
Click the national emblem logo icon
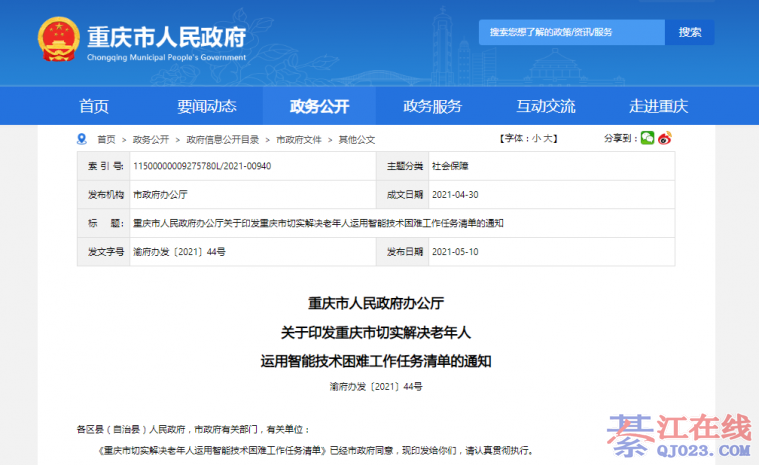click(x=57, y=38)
